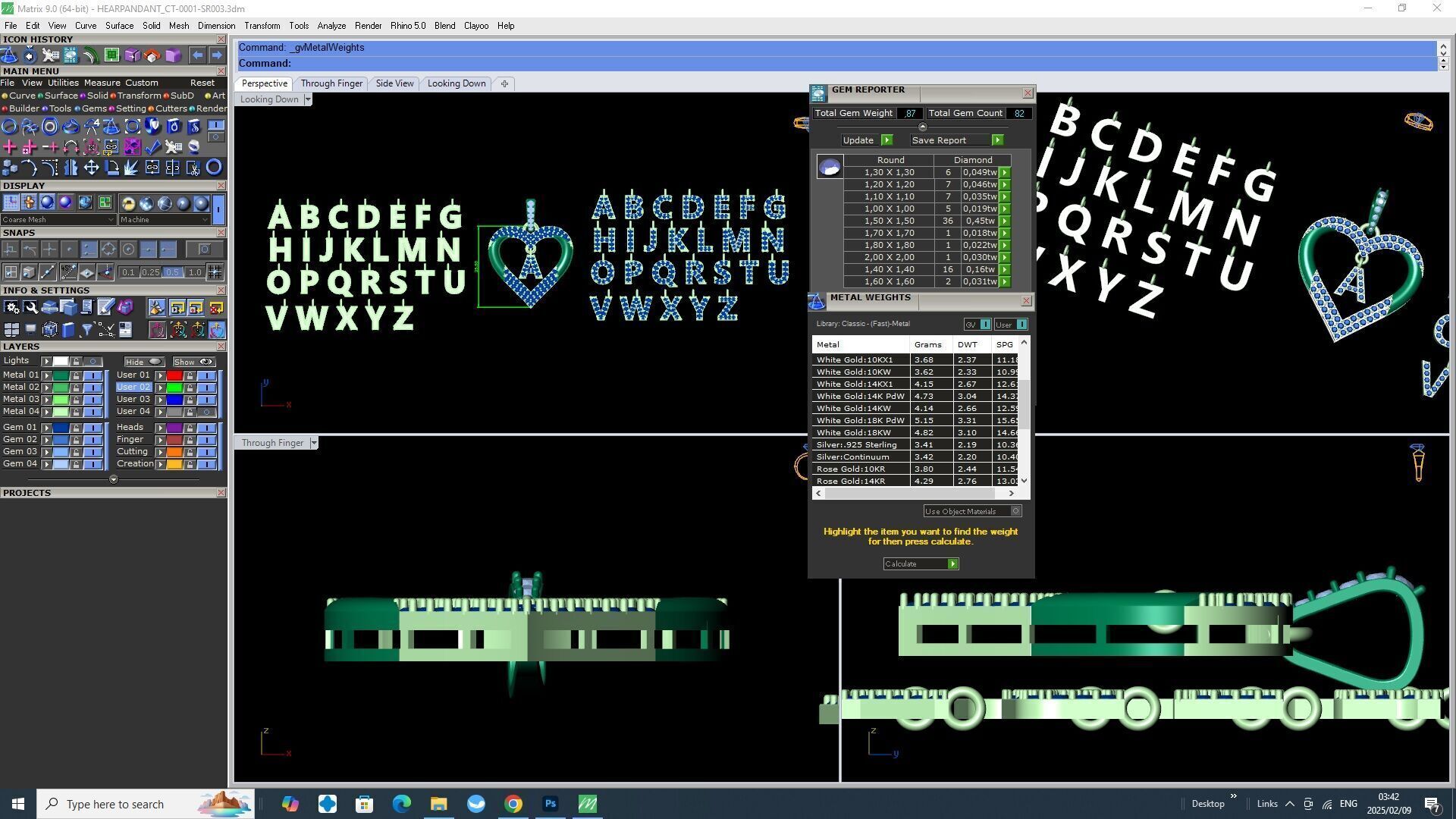Click the back arrow in Icon History
Viewport: 1456px width, 819px height.
(x=197, y=55)
